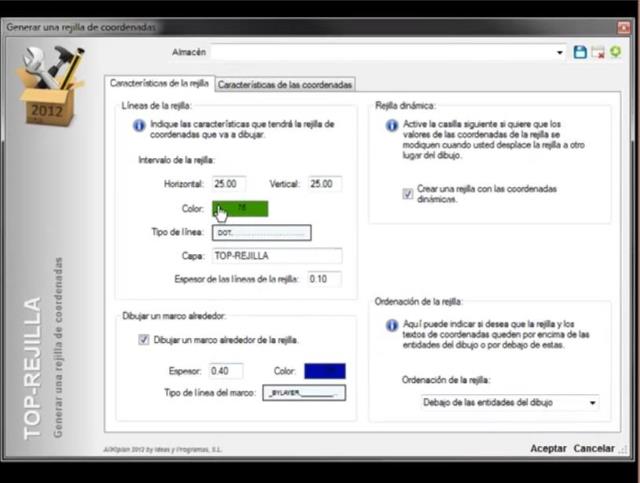Screen dimensions: 640x483
Task: Pick the blue frame color swatch
Action: pos(325,371)
